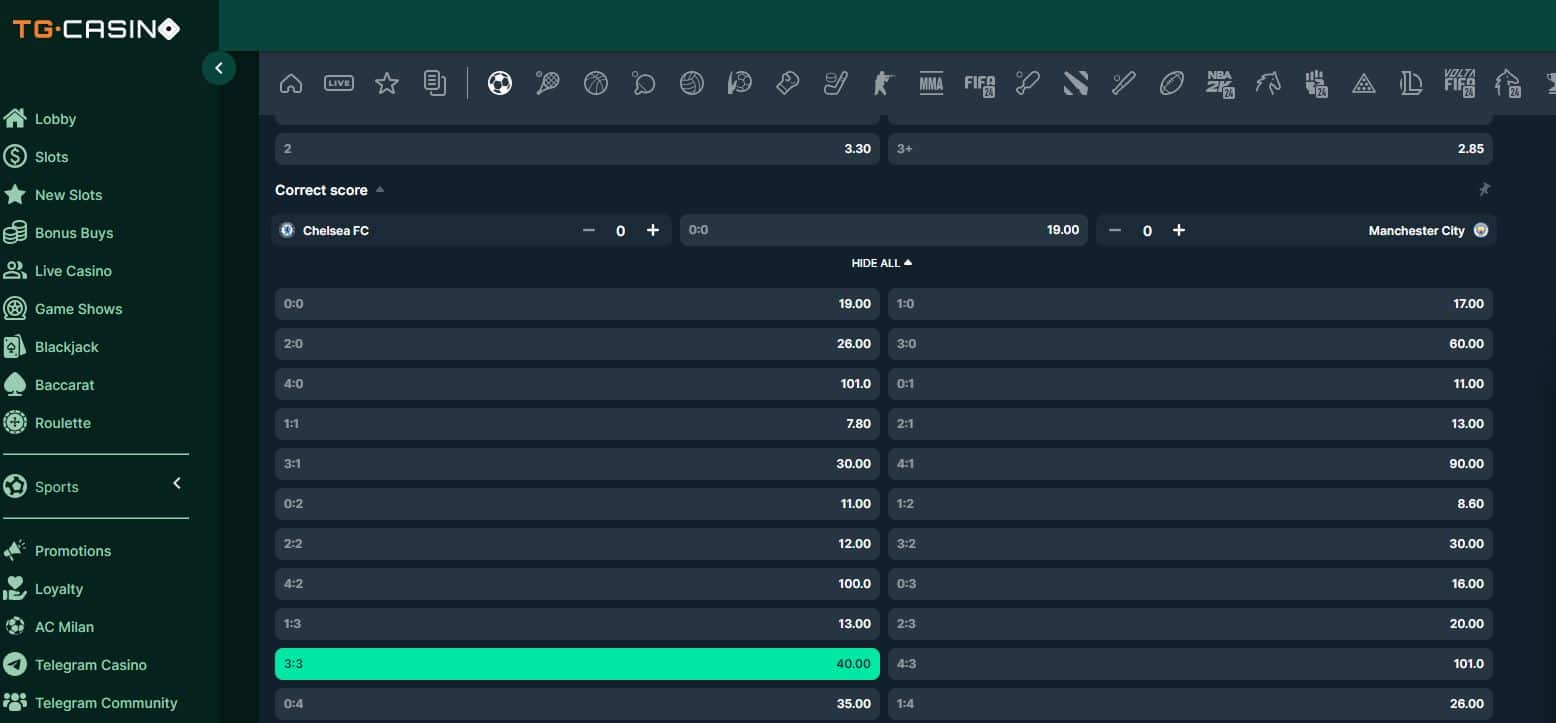Expand the Sports menu chevron
Image resolution: width=1556 pixels, height=723 pixels.
click(177, 484)
